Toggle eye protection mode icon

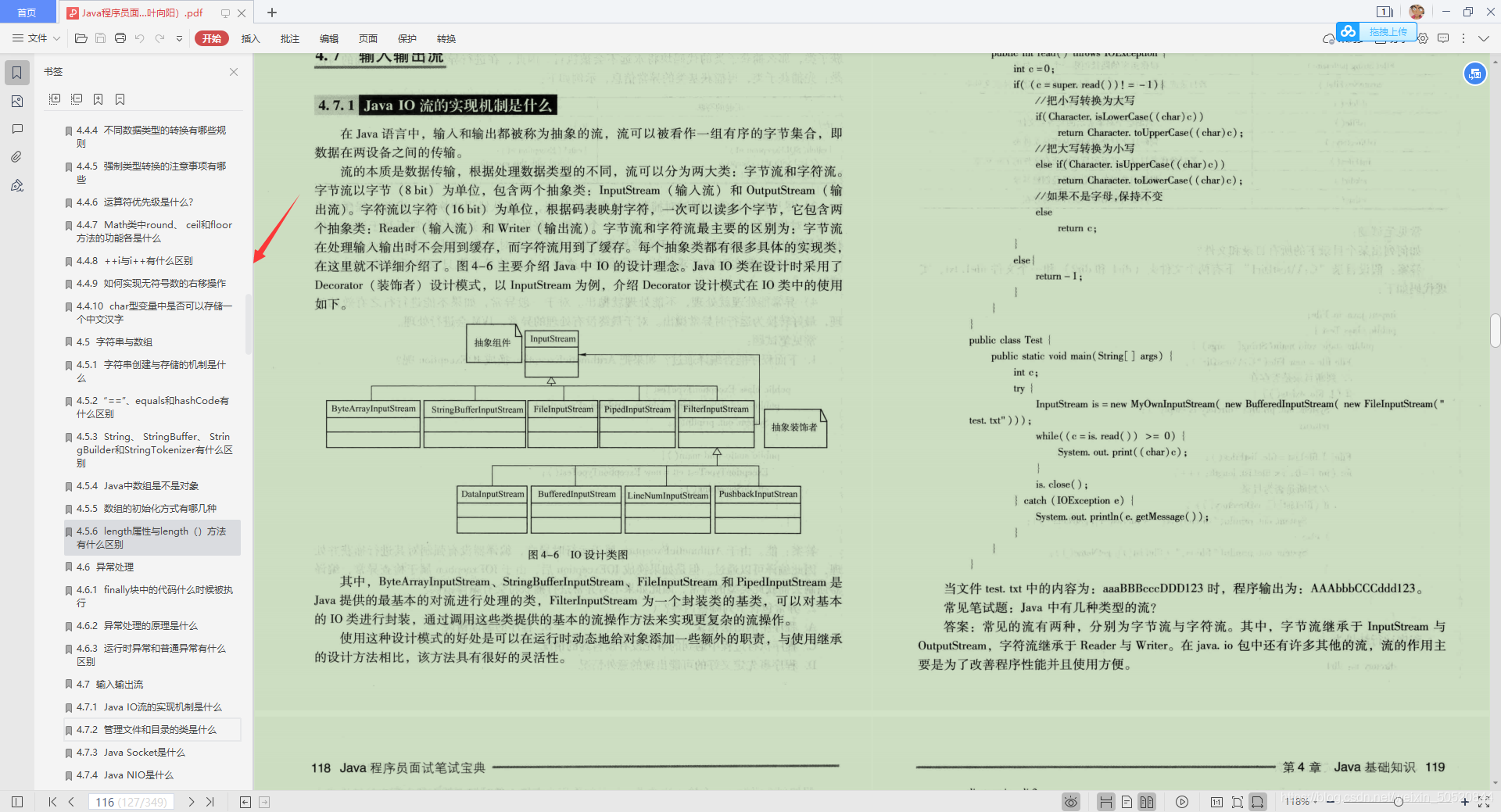[x=1071, y=802]
